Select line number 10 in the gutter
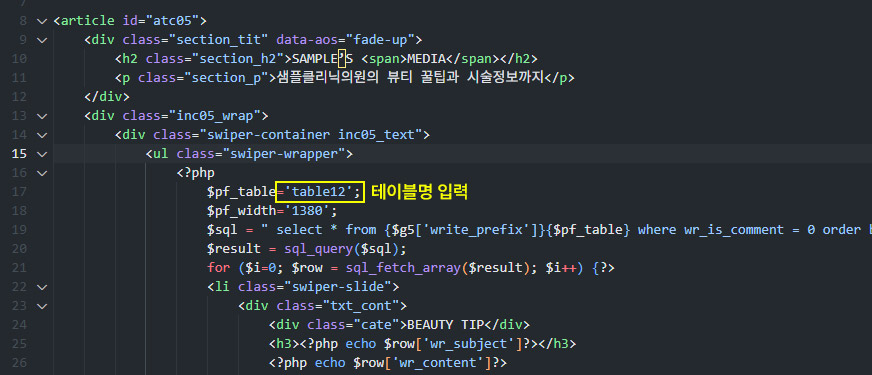Image resolution: width=872 pixels, height=375 pixels. [x=19, y=59]
